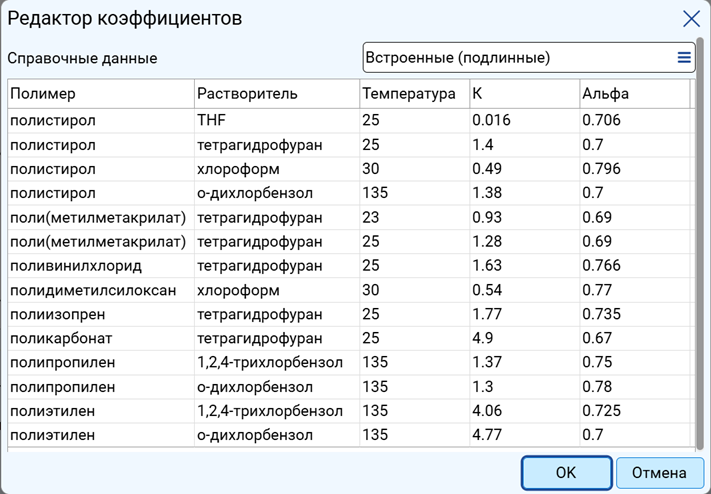Select the полистирол THF row
Image resolution: width=711 pixels, height=494 pixels.
click(348, 120)
